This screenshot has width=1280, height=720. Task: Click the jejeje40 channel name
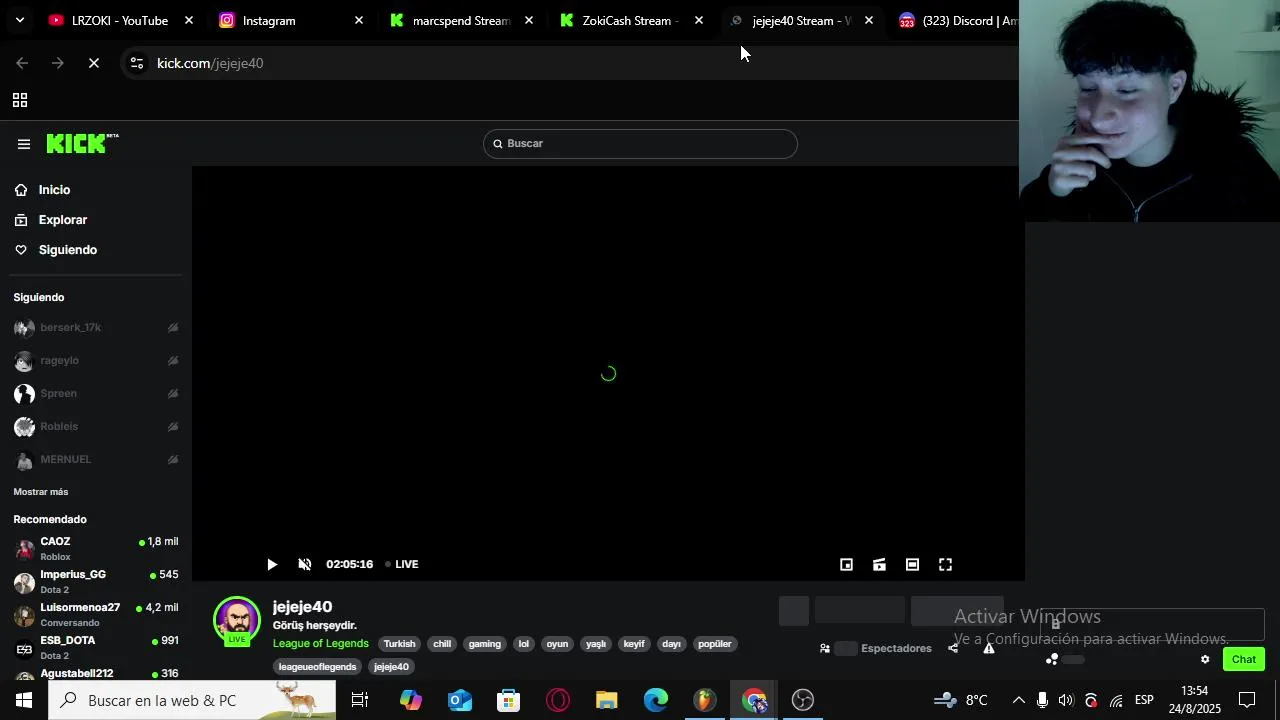[x=302, y=607]
